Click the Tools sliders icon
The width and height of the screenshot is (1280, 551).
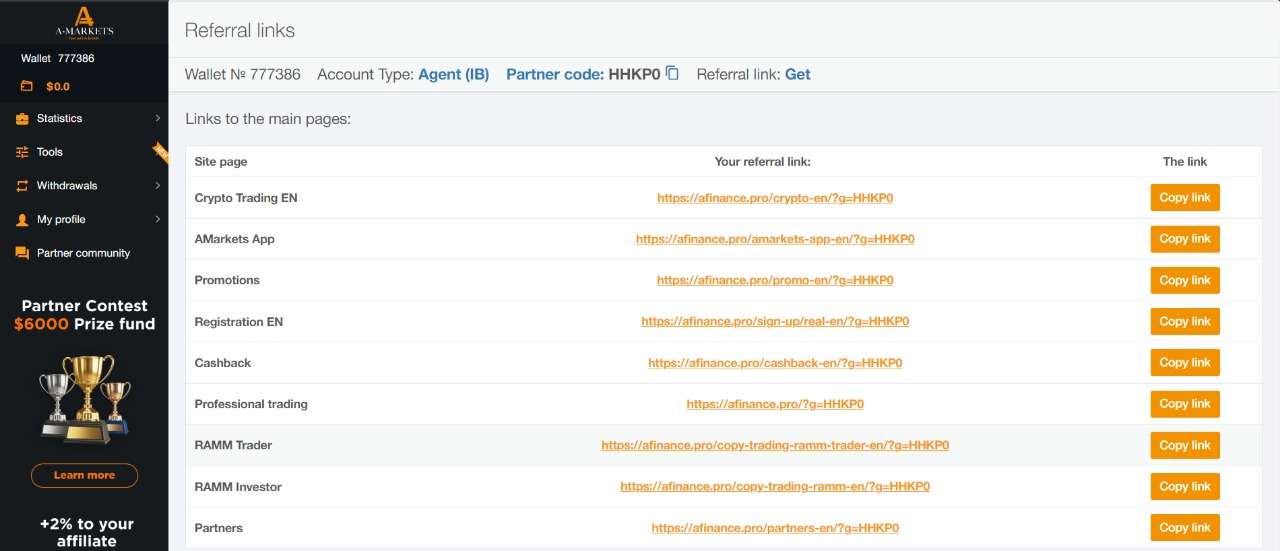click(x=22, y=153)
